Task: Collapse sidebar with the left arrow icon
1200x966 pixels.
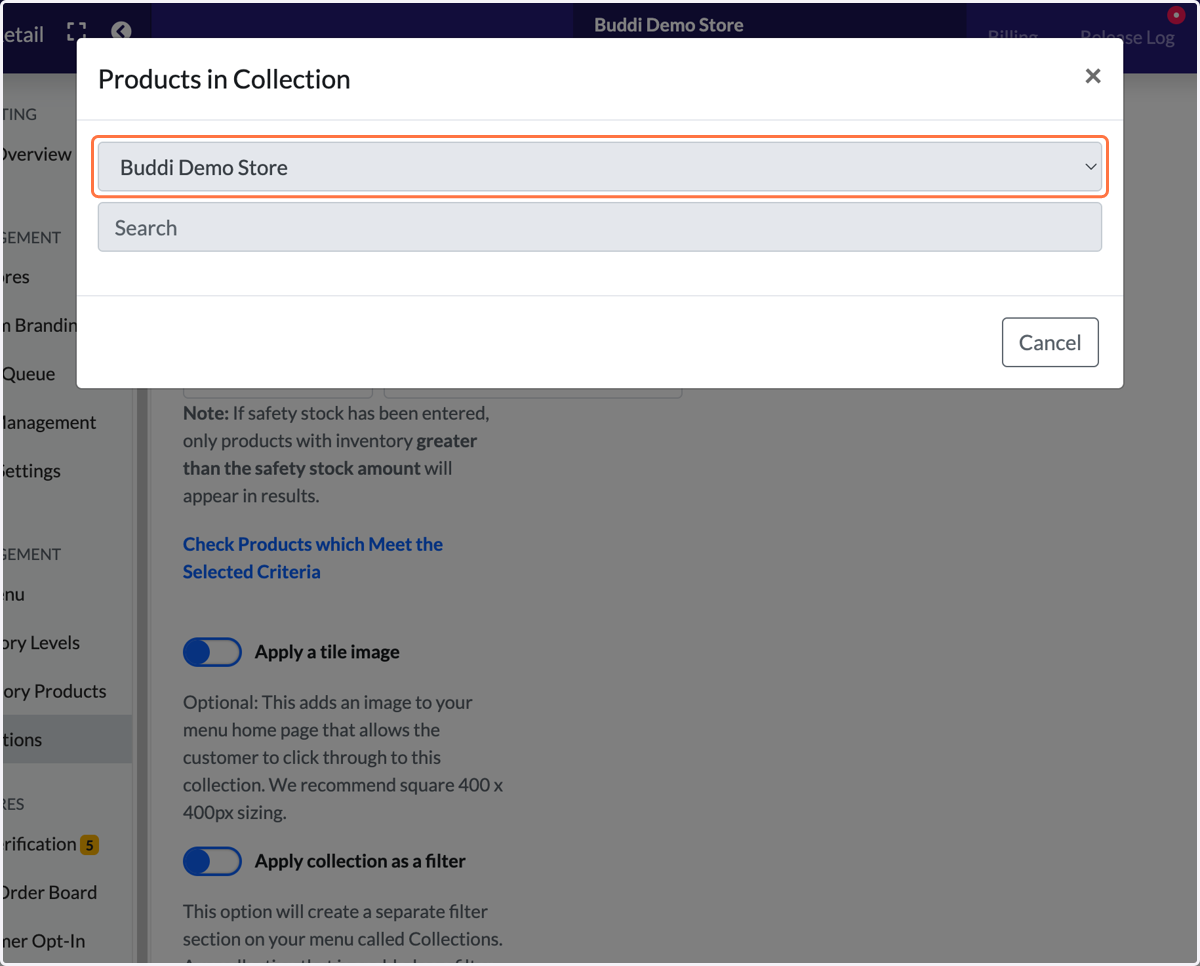Action: point(121,32)
